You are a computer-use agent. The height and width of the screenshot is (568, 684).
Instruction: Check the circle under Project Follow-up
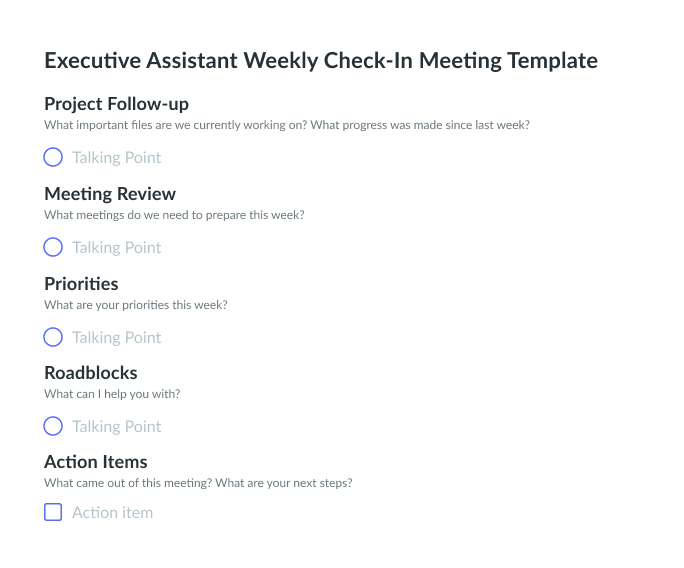click(53, 157)
